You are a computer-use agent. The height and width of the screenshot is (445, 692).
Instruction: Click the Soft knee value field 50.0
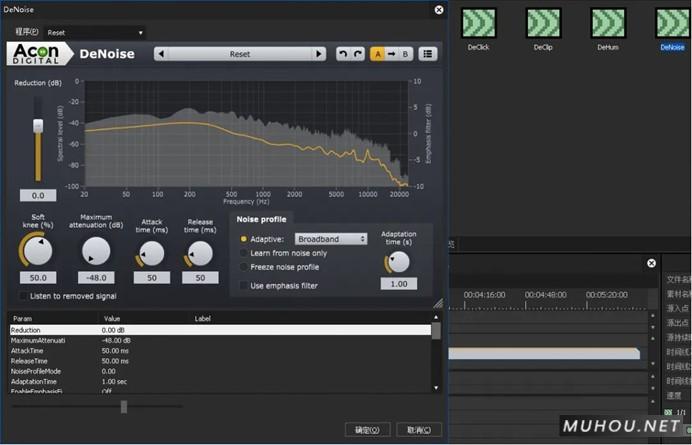click(x=38, y=278)
